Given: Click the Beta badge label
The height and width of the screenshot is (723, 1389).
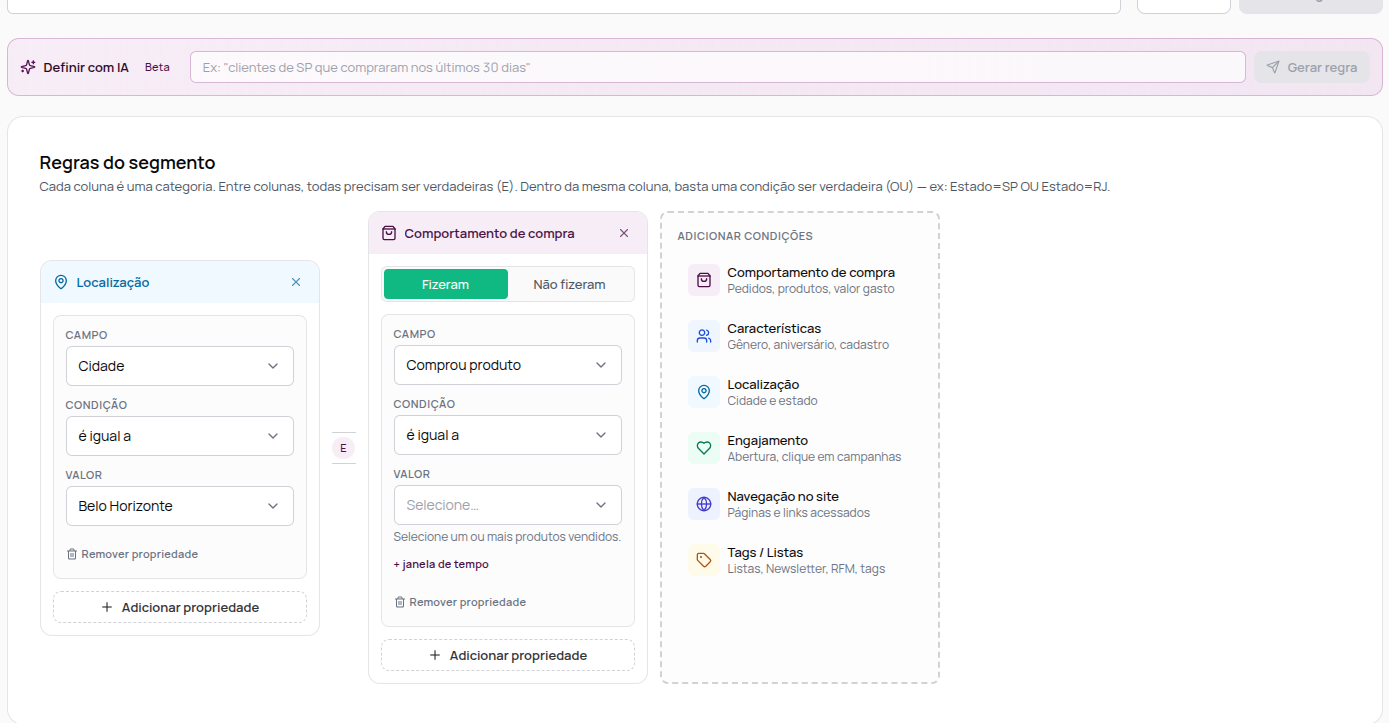Looking at the screenshot, I should (x=157, y=67).
